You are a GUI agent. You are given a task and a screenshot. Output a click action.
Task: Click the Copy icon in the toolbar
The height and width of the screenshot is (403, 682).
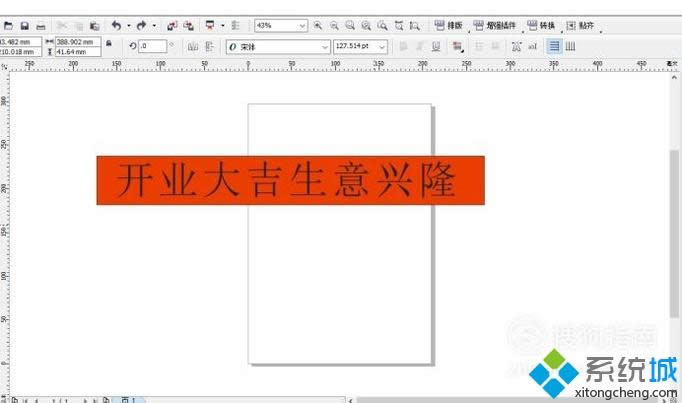tap(78, 26)
